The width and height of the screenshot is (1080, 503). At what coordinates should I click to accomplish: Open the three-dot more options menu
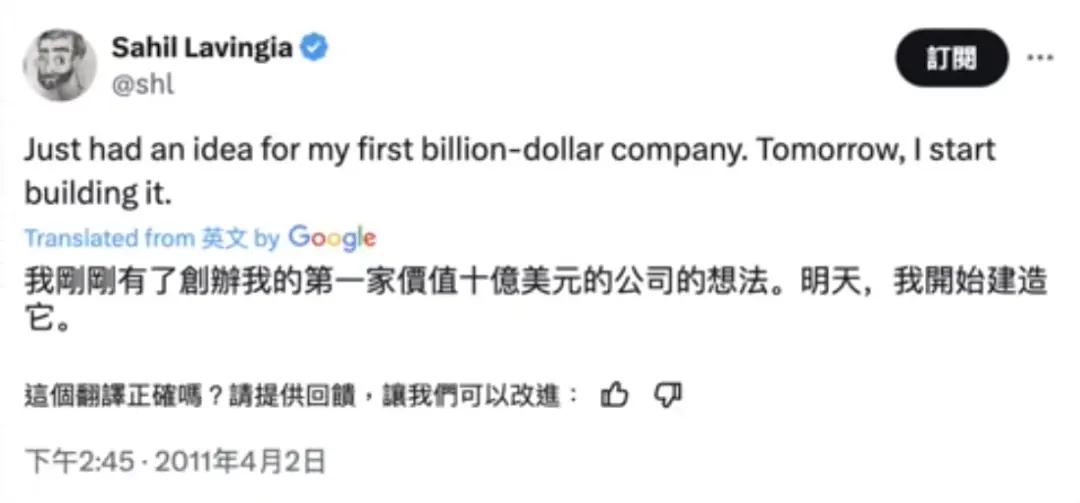point(1040,59)
